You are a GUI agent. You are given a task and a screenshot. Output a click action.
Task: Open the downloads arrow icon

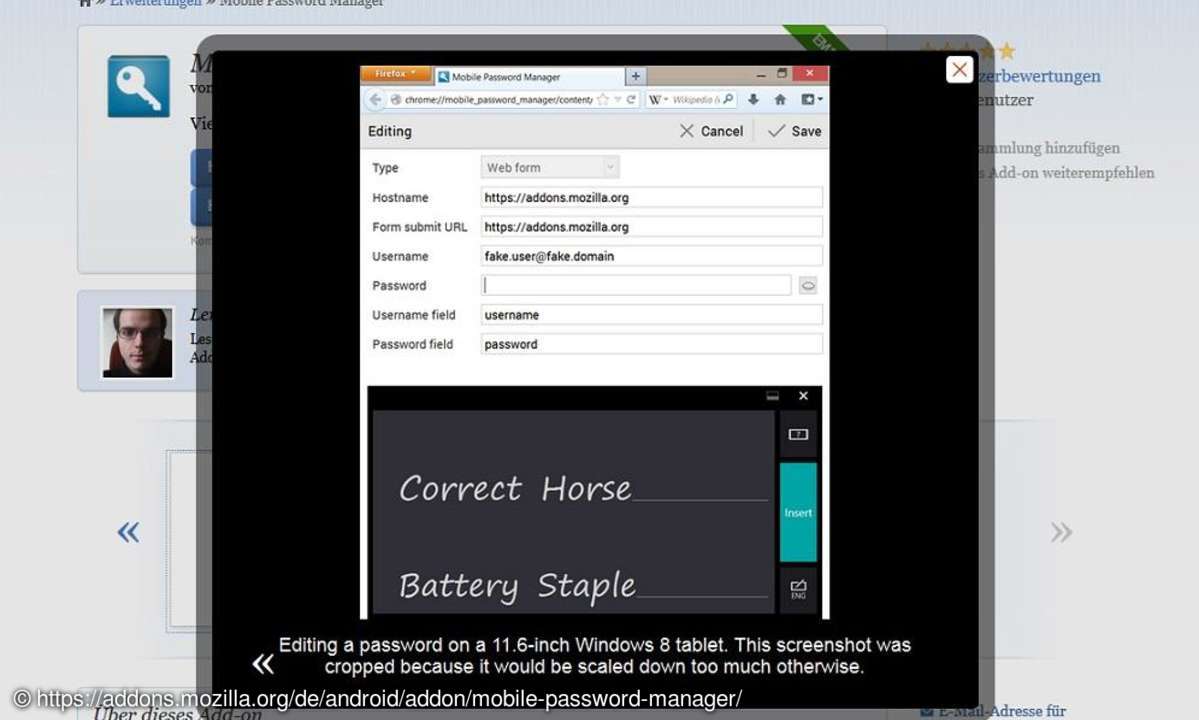(x=753, y=99)
